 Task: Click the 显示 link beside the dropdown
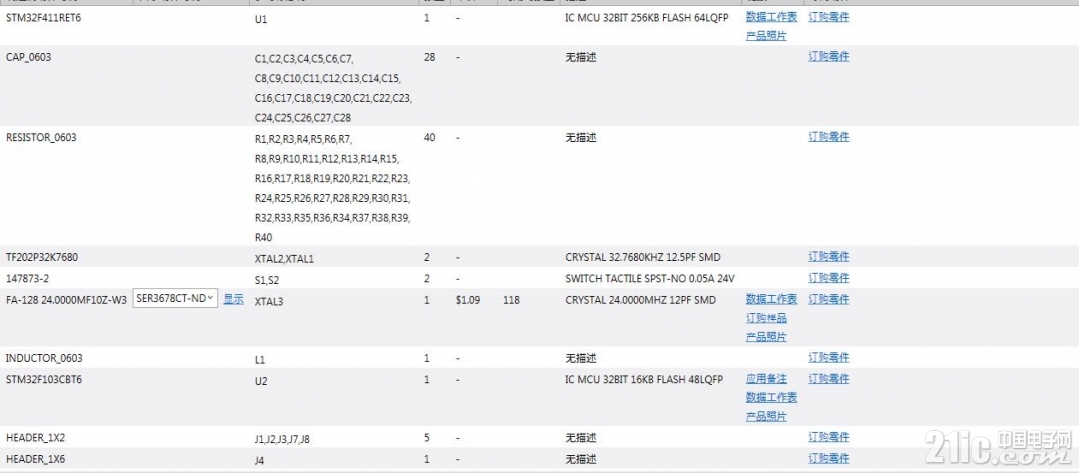click(234, 299)
